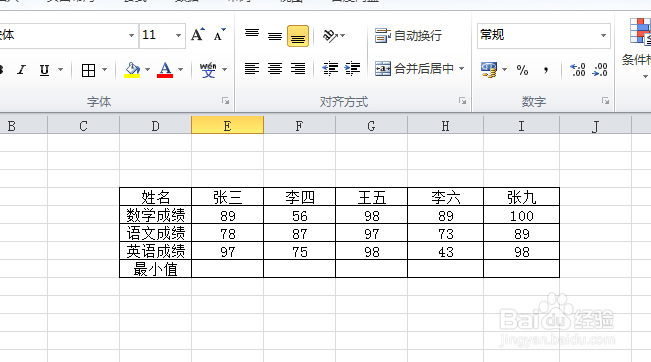
Task: Expand merge and center options arrow
Action: [x=461, y=68]
